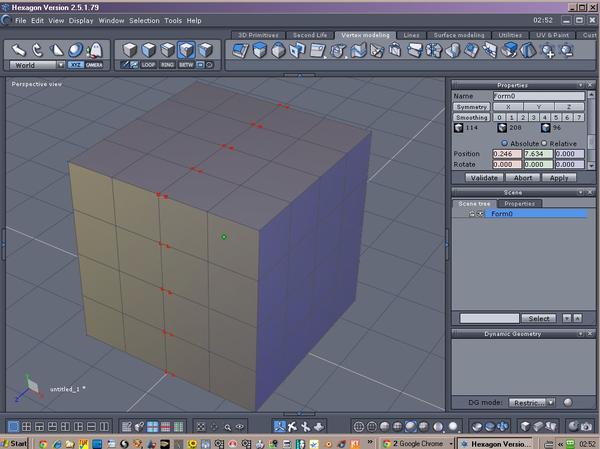600x449 pixels.
Task: Toggle the BETW selection button
Action: click(x=186, y=65)
